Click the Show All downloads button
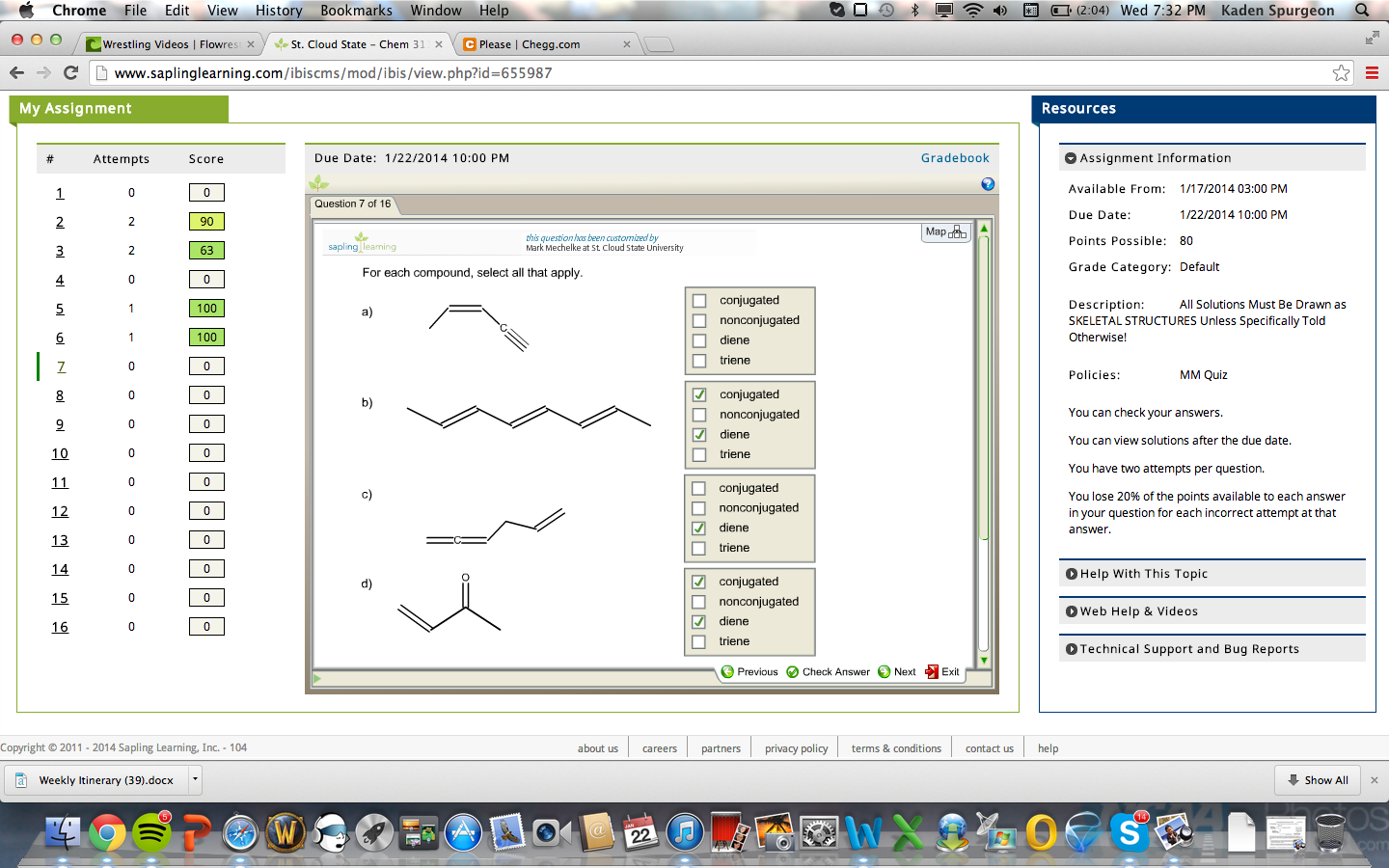 1317,780
